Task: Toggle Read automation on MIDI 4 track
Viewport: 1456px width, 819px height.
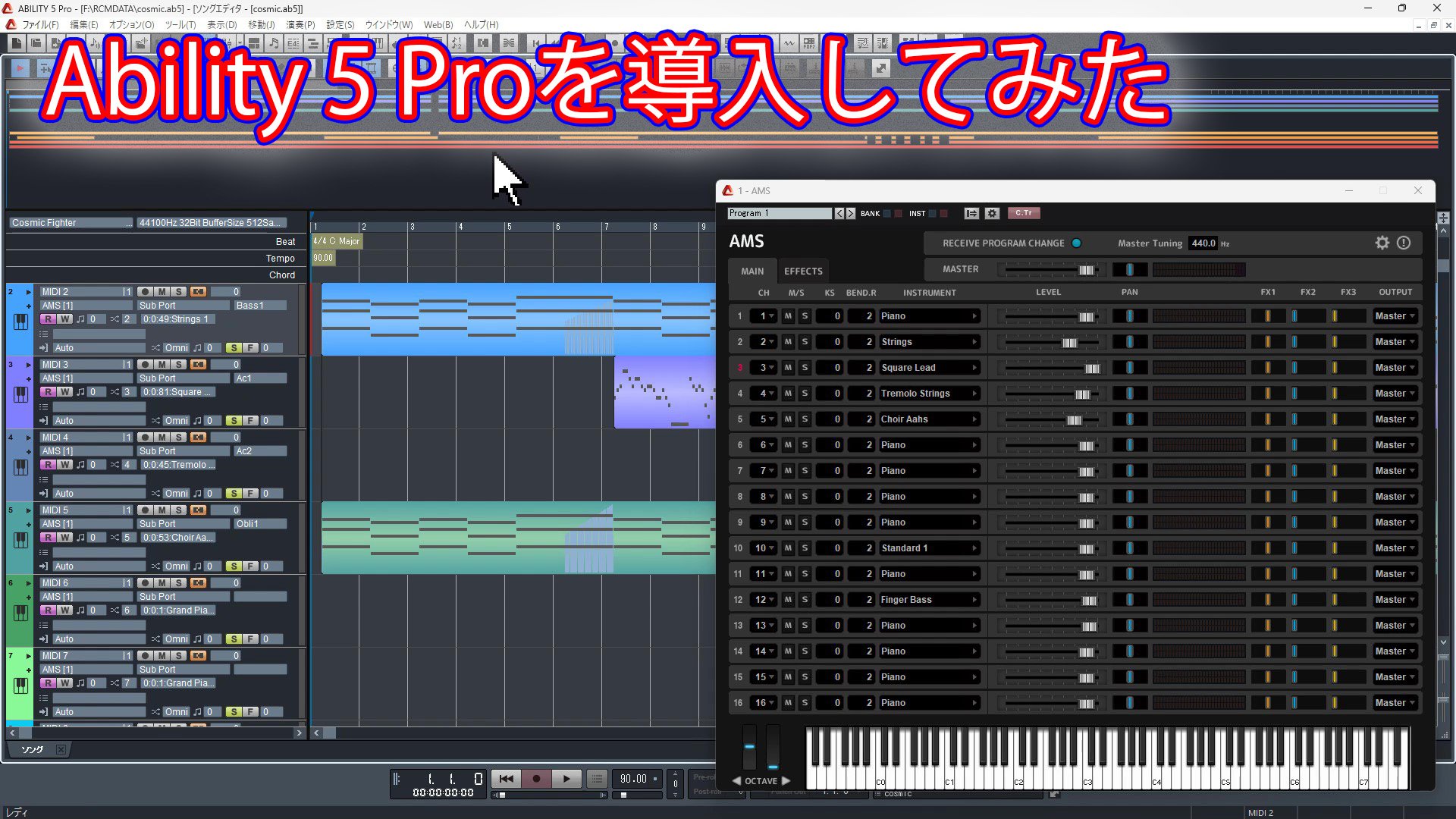Action: (x=49, y=465)
